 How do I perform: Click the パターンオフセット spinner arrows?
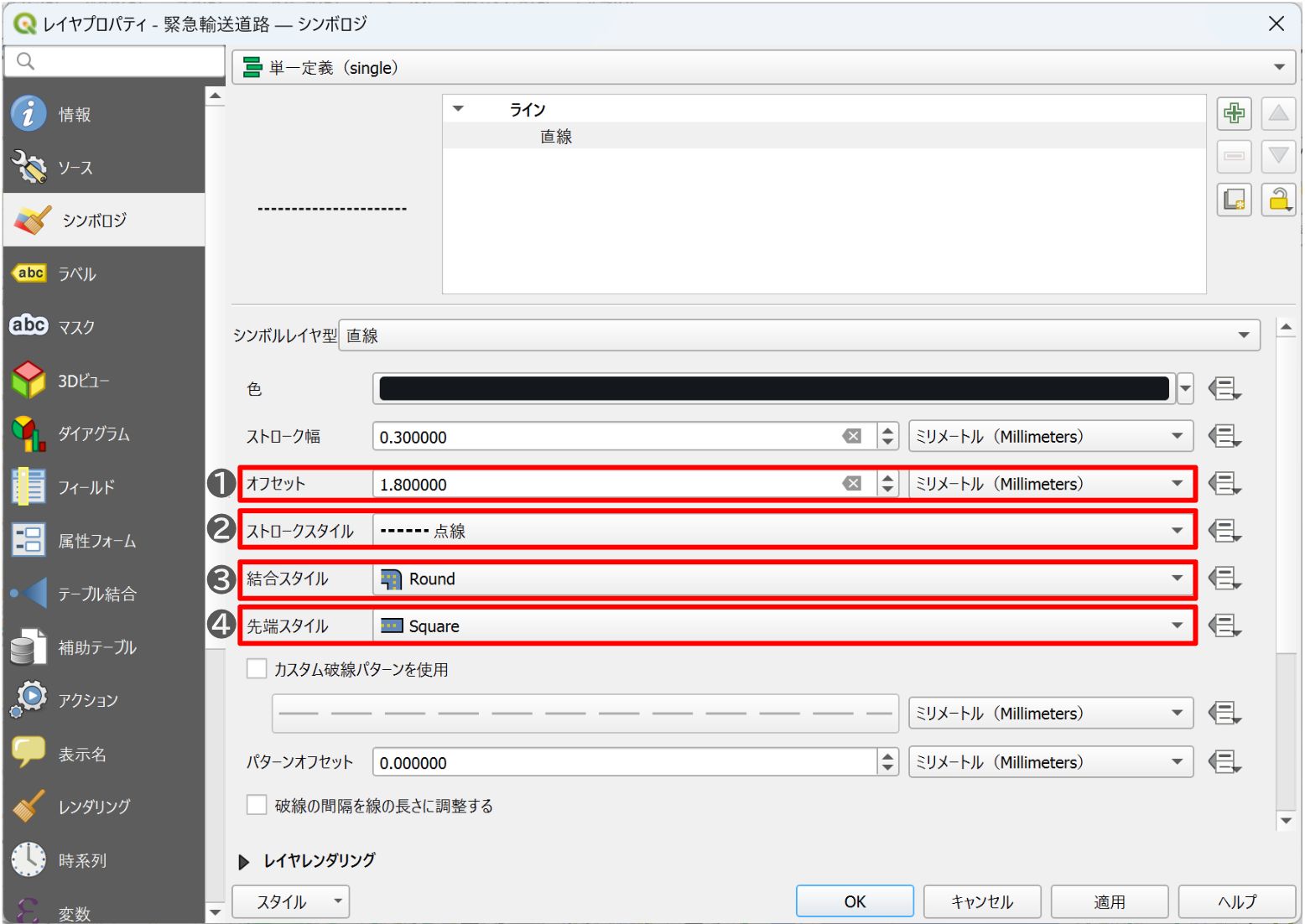tap(887, 762)
